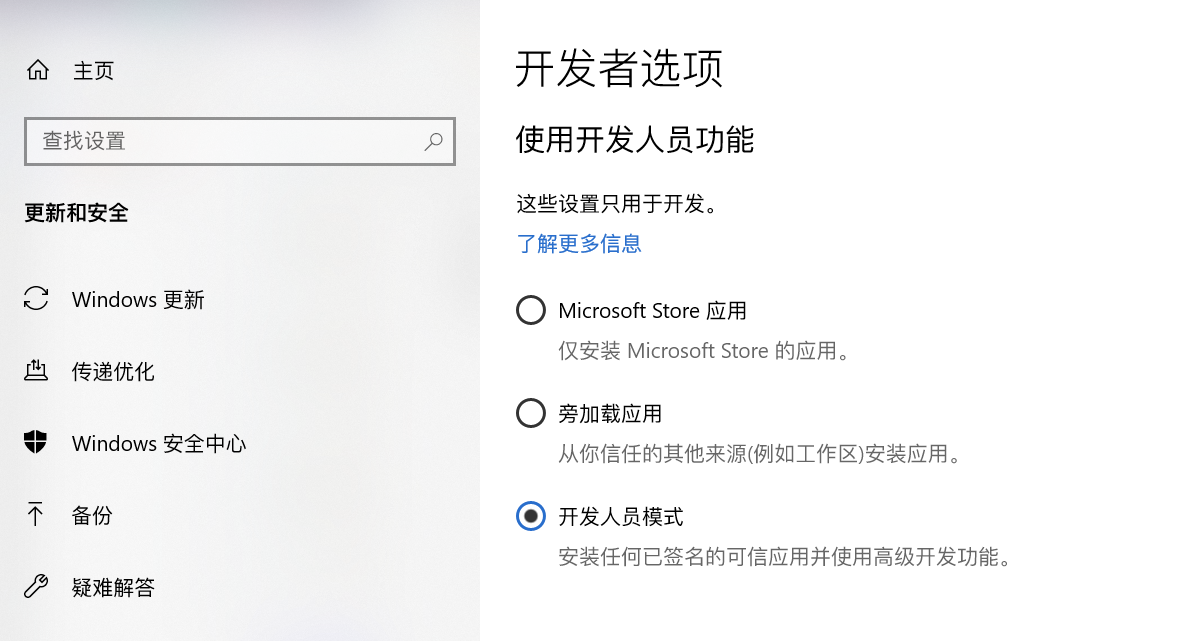The image size is (1180, 641).
Task: Open the 了解更多信息 link
Action: coord(579,243)
